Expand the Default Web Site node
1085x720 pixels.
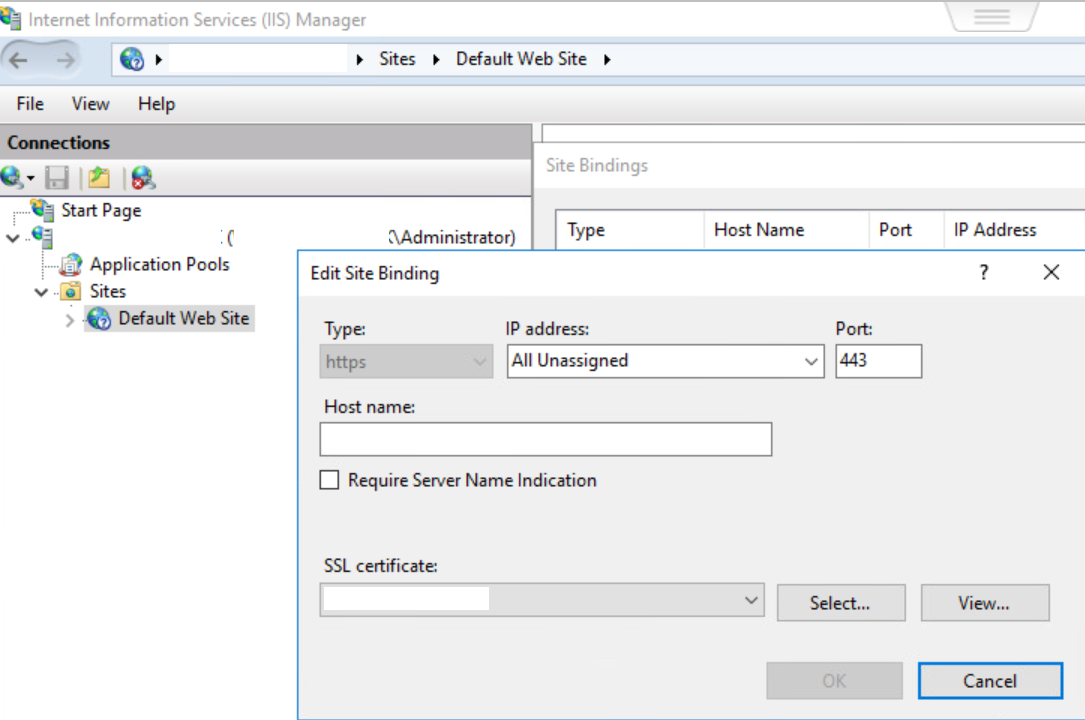point(70,320)
